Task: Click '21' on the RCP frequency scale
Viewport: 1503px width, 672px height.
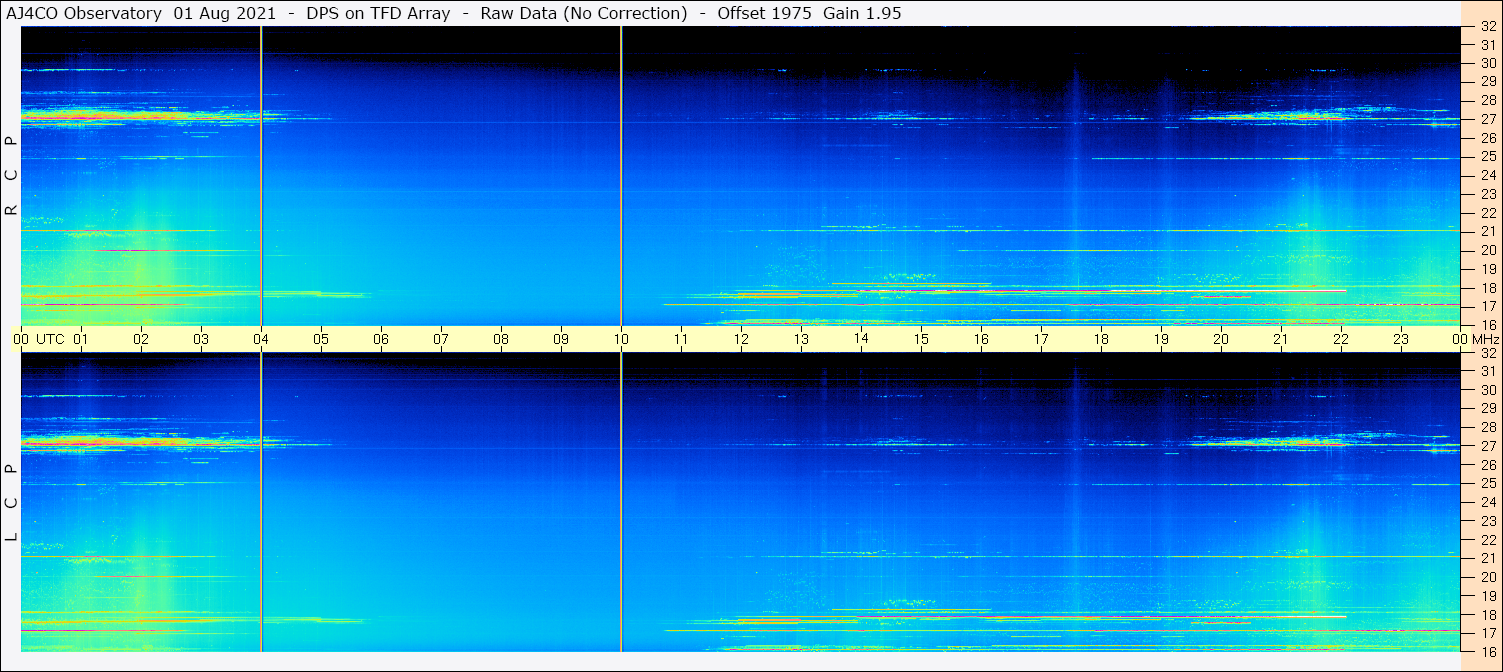Action: click(1487, 231)
